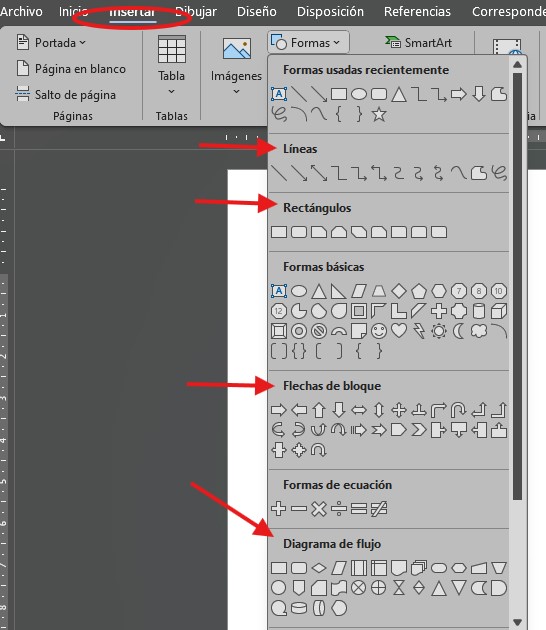
Task: Open the Referencias ribbon tab
Action: 417,12
